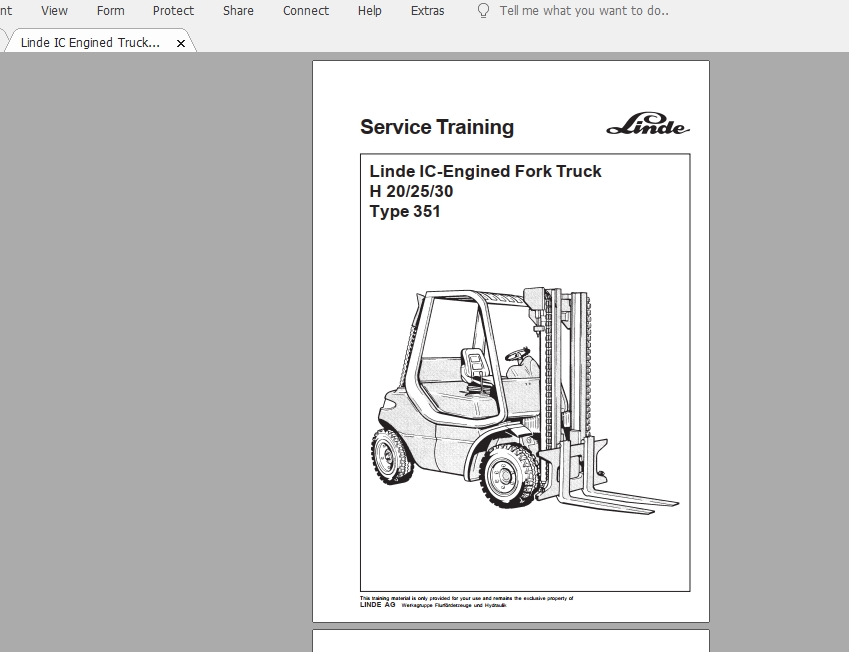Open the Connect menu

click(x=305, y=11)
